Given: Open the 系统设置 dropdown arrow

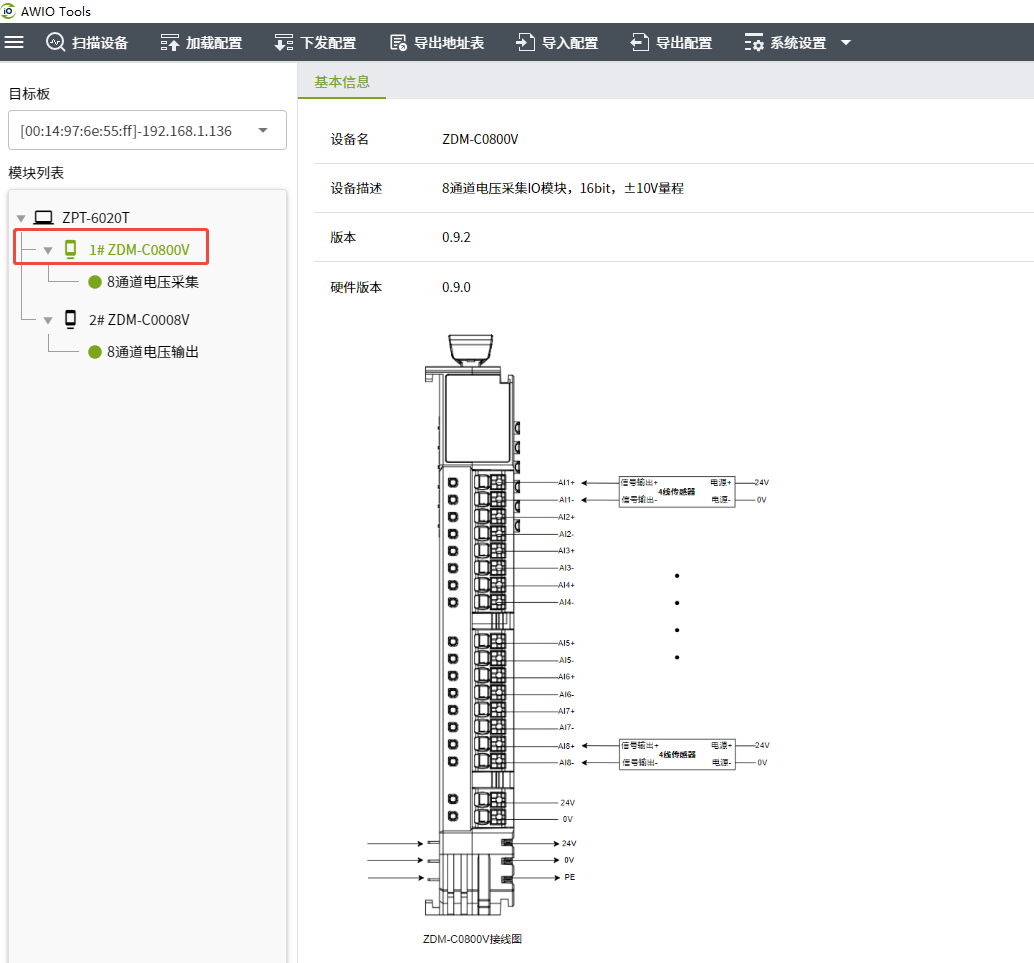Looking at the screenshot, I should (846, 43).
